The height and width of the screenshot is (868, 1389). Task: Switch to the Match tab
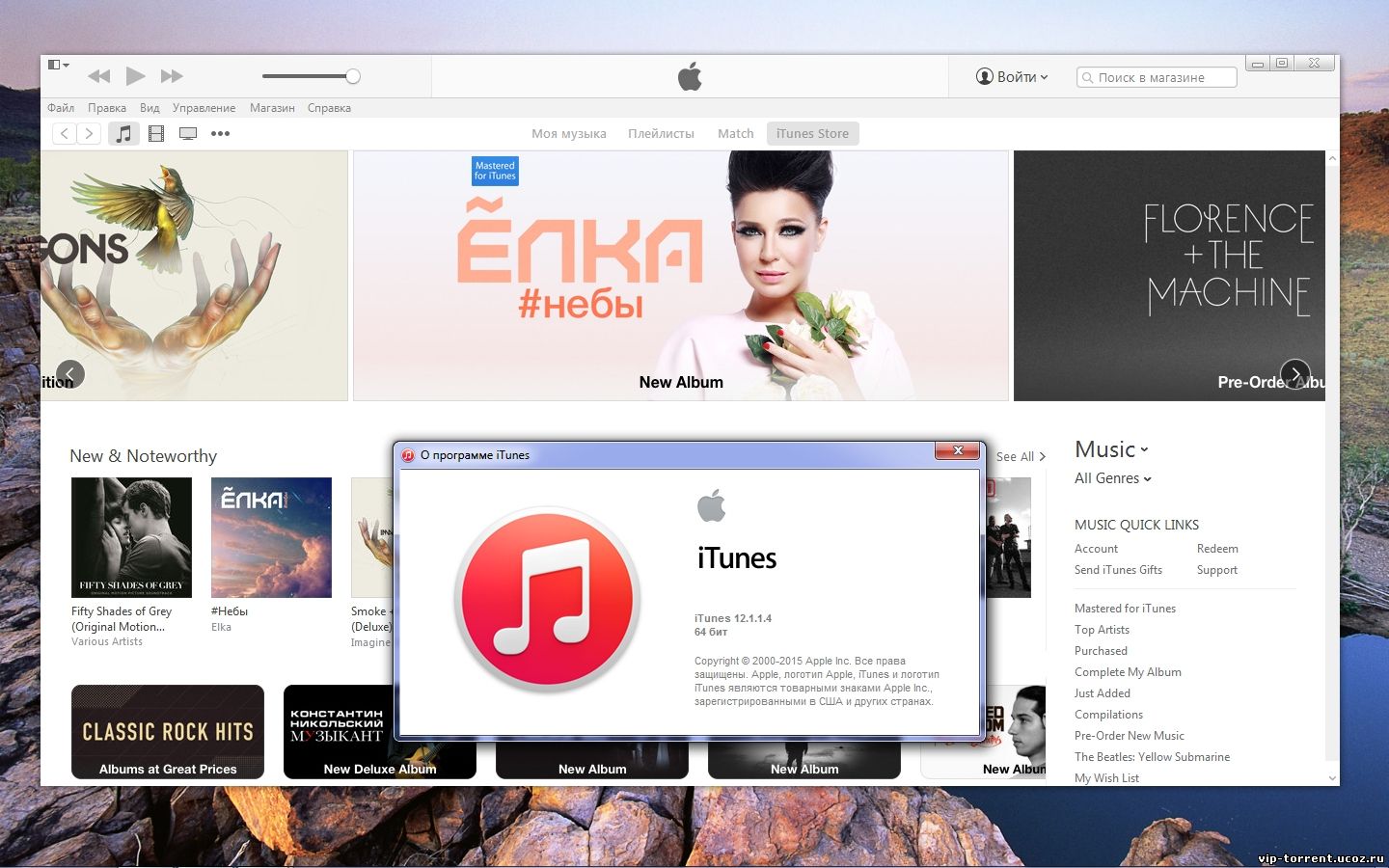(735, 134)
